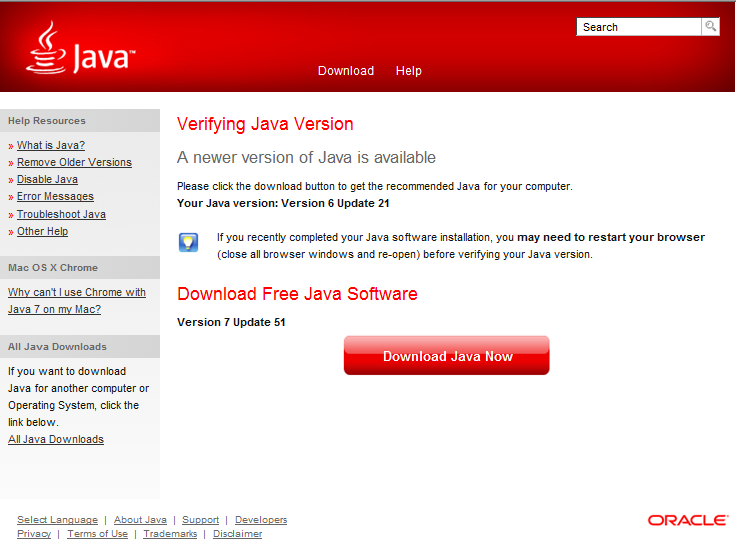Focus the Search input field
The image size is (736, 546).
pos(639,27)
